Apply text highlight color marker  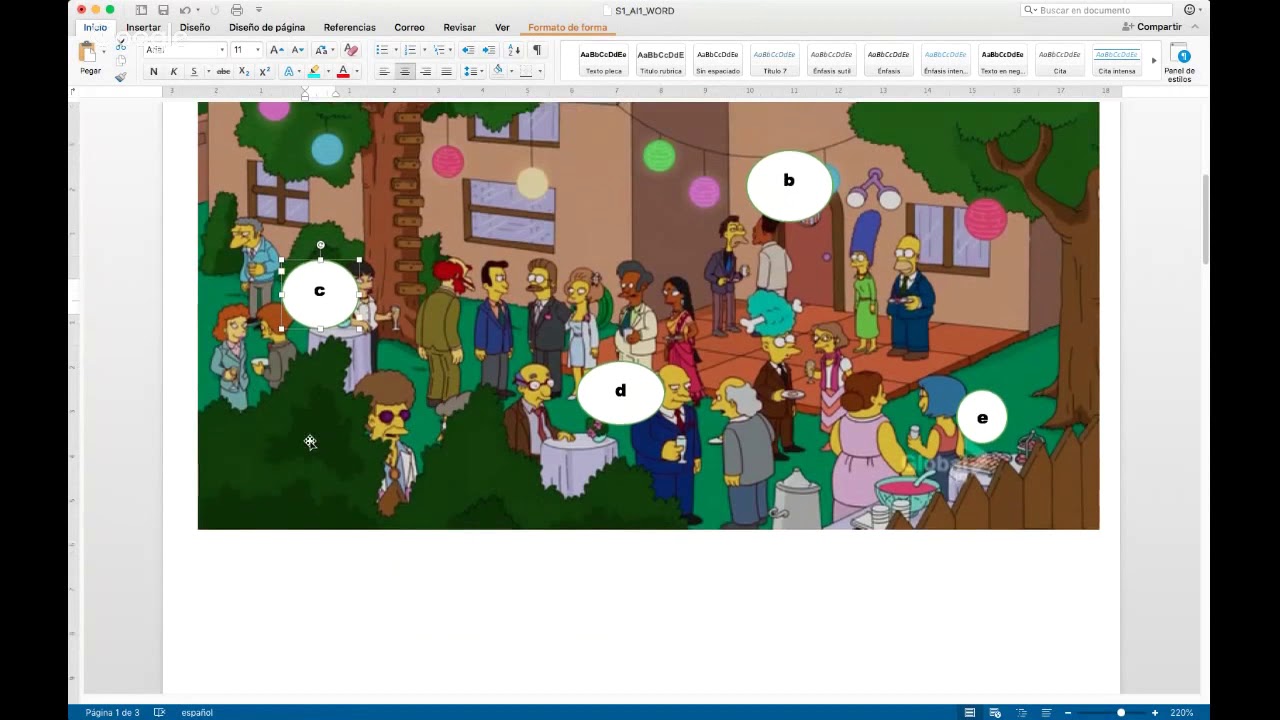point(314,72)
